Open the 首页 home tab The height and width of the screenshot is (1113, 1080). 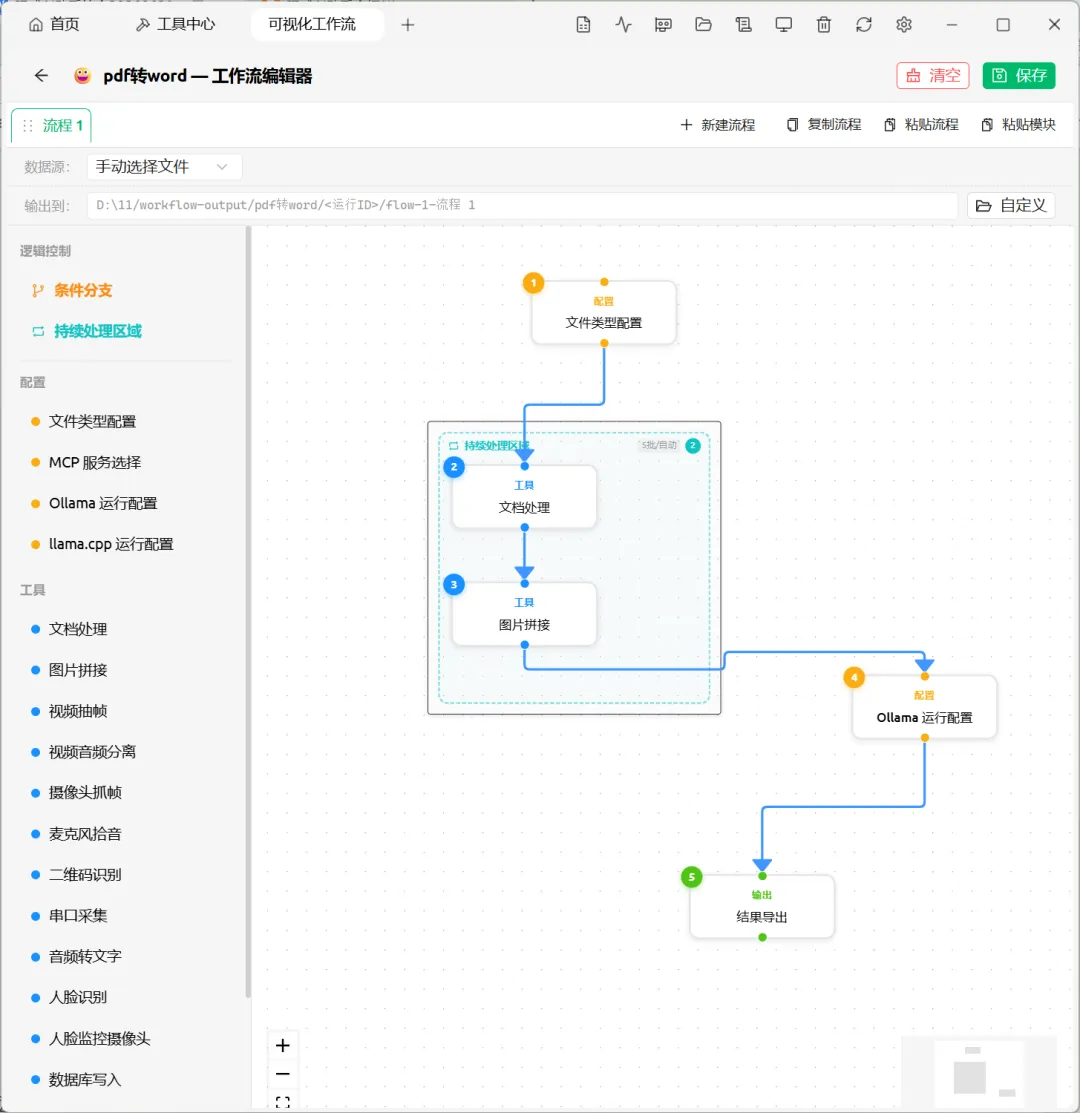click(54, 25)
